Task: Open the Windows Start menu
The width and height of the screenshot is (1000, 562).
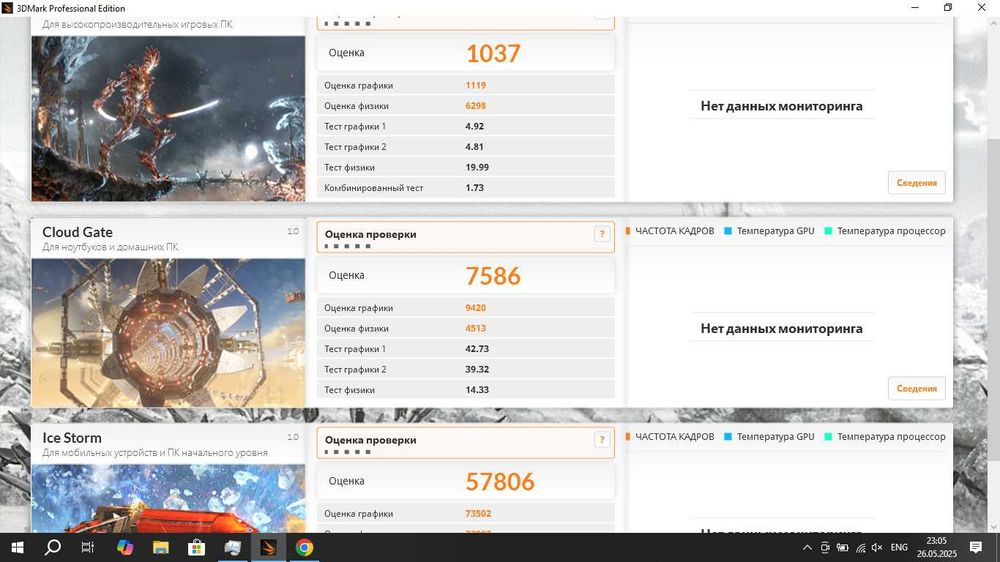Action: [17, 547]
